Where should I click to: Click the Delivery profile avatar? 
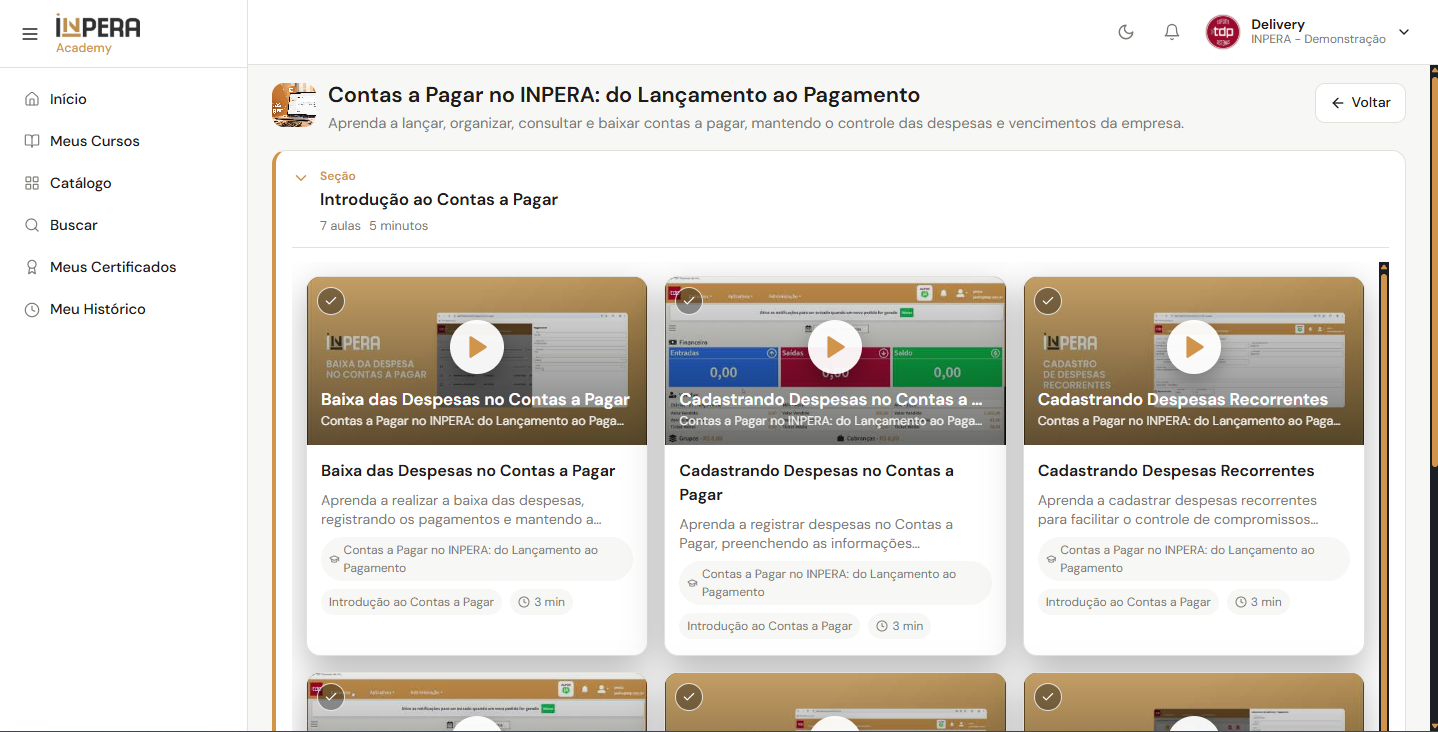click(x=1222, y=32)
